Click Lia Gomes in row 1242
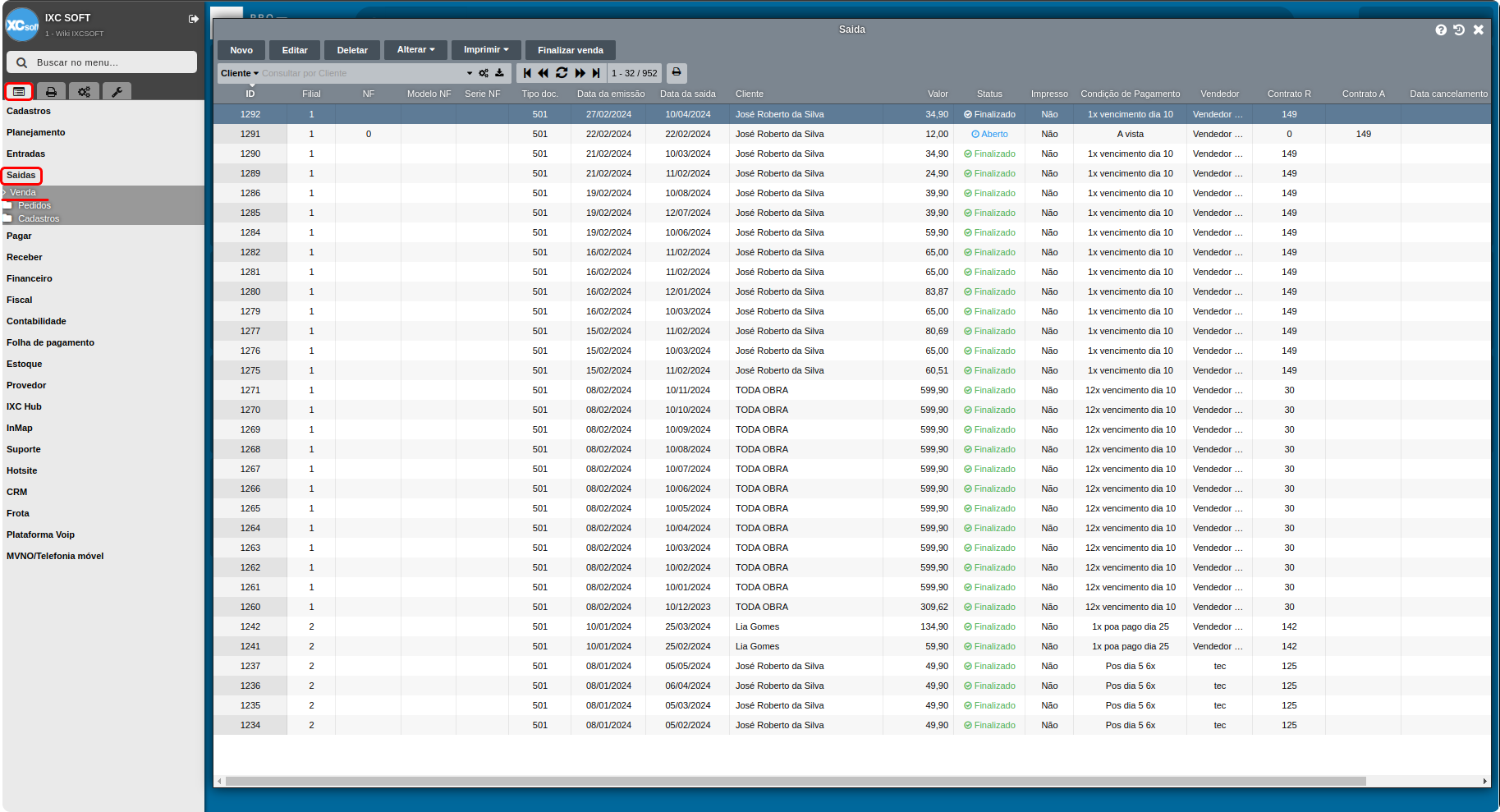This screenshot has height=812, width=1500. (x=757, y=626)
